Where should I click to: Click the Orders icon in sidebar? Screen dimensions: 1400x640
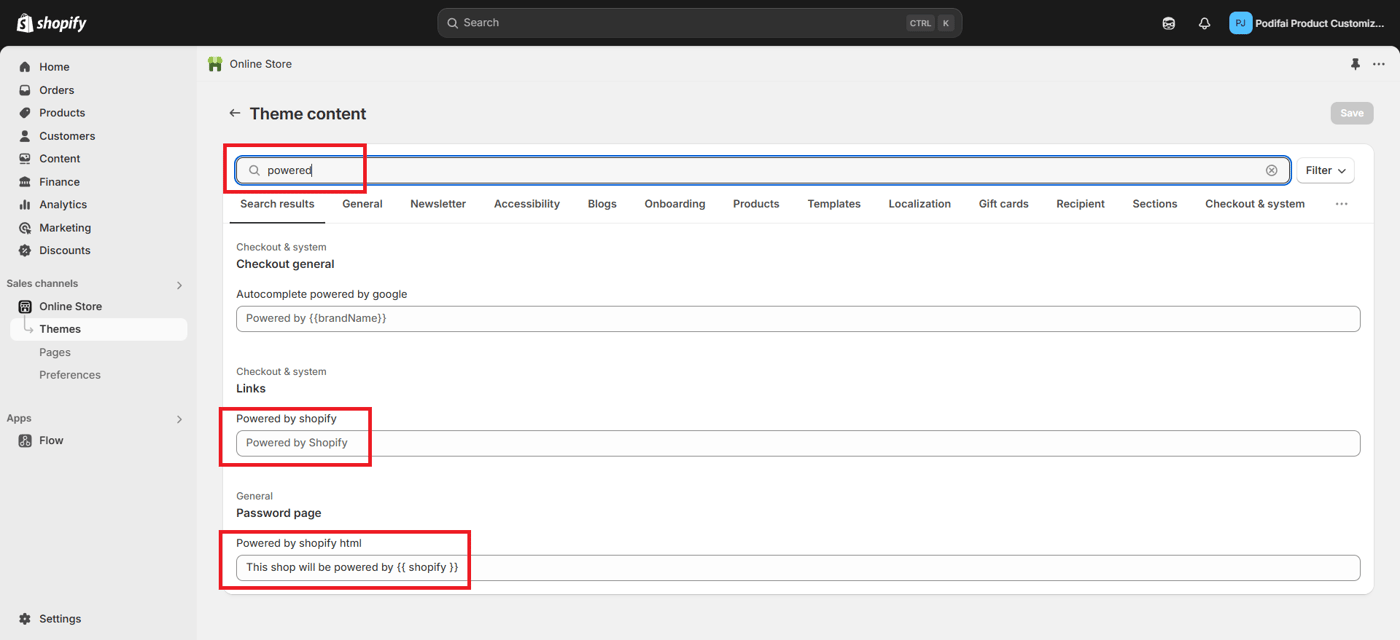click(25, 90)
